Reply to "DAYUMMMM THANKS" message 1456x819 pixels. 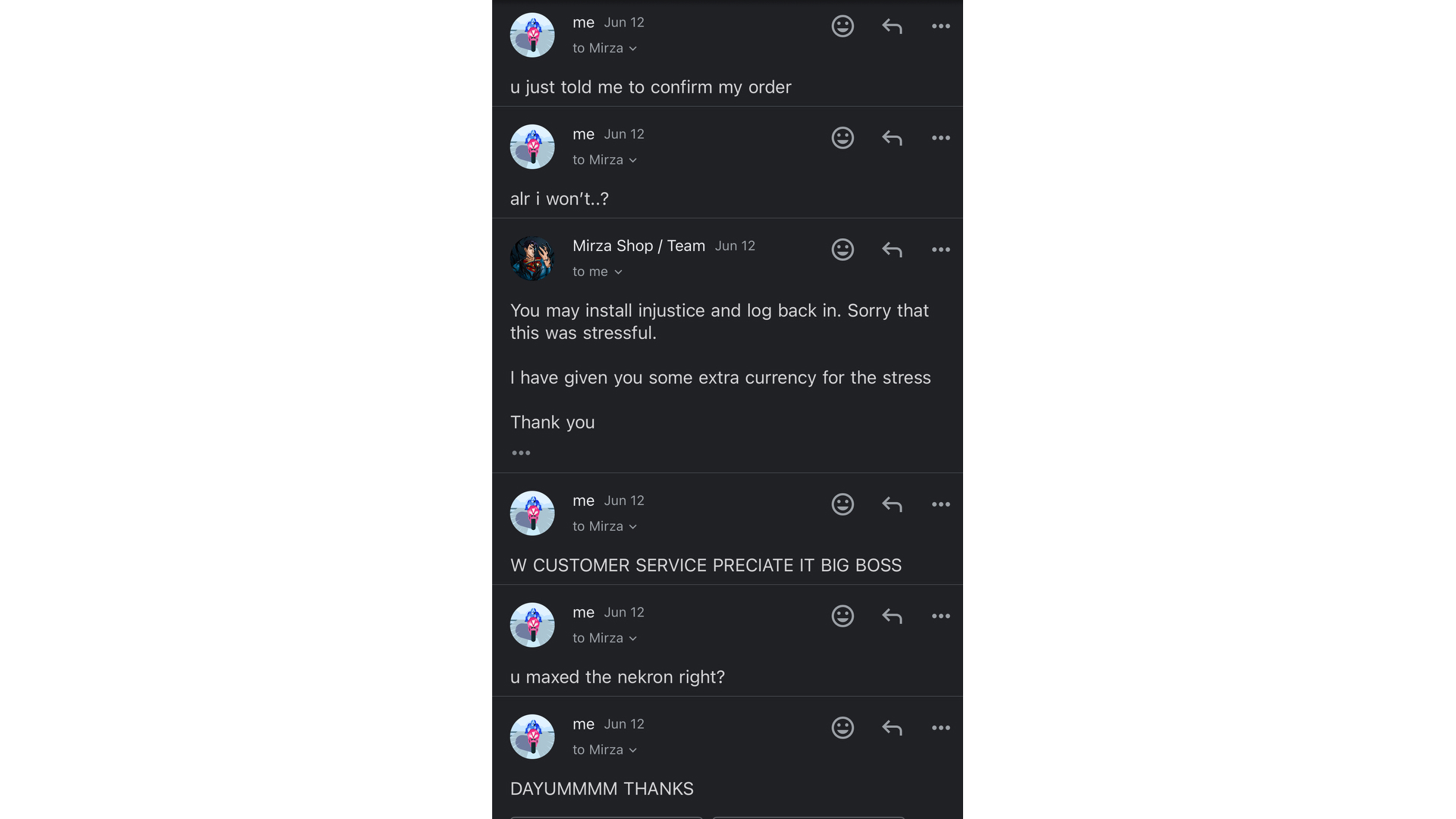892,728
